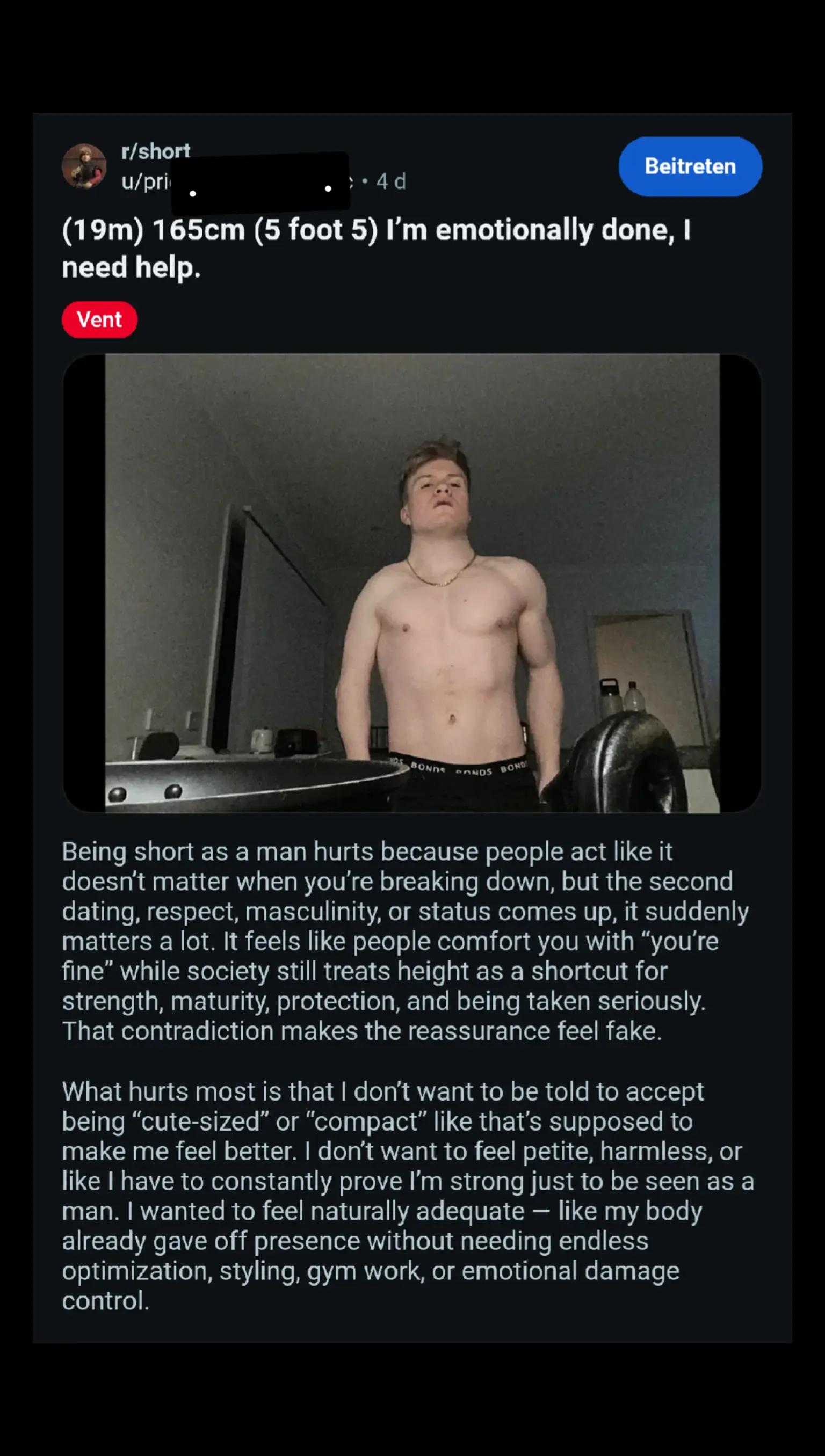Click the 4 d post timestamp
This screenshot has width=825, height=1456.
coord(391,182)
